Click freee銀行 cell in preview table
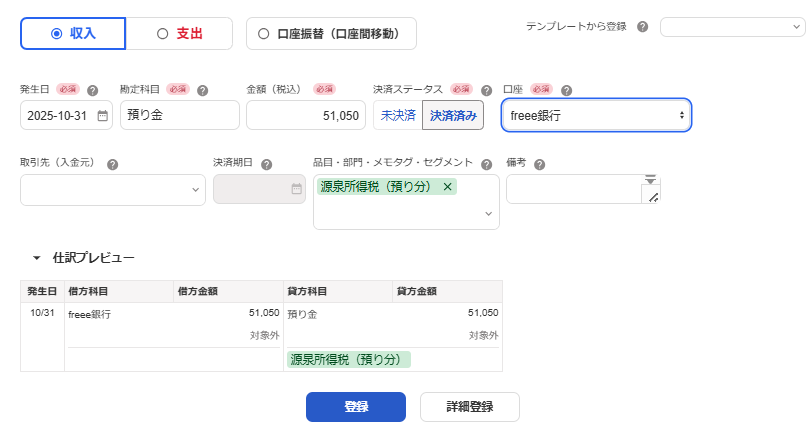Screen dimensions: 812x441 coord(90,314)
